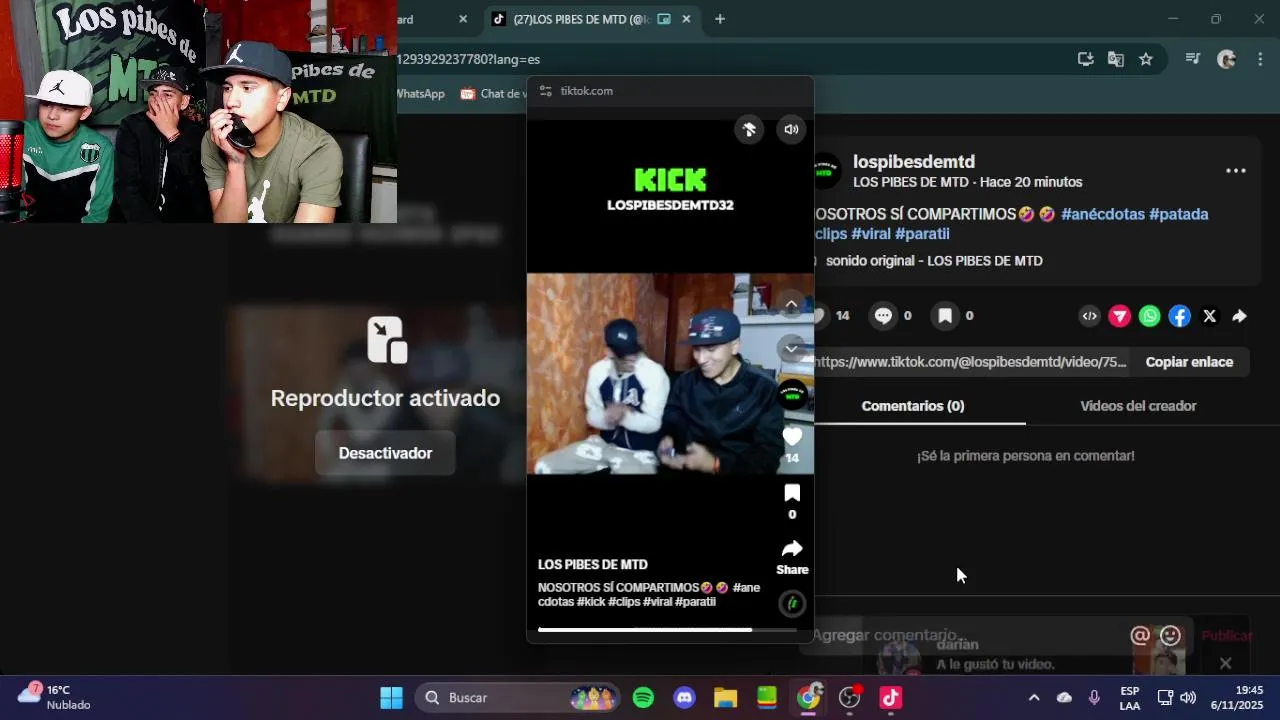Click tiktok.com site info icon in mini player
1280x720 pixels.
(545, 91)
